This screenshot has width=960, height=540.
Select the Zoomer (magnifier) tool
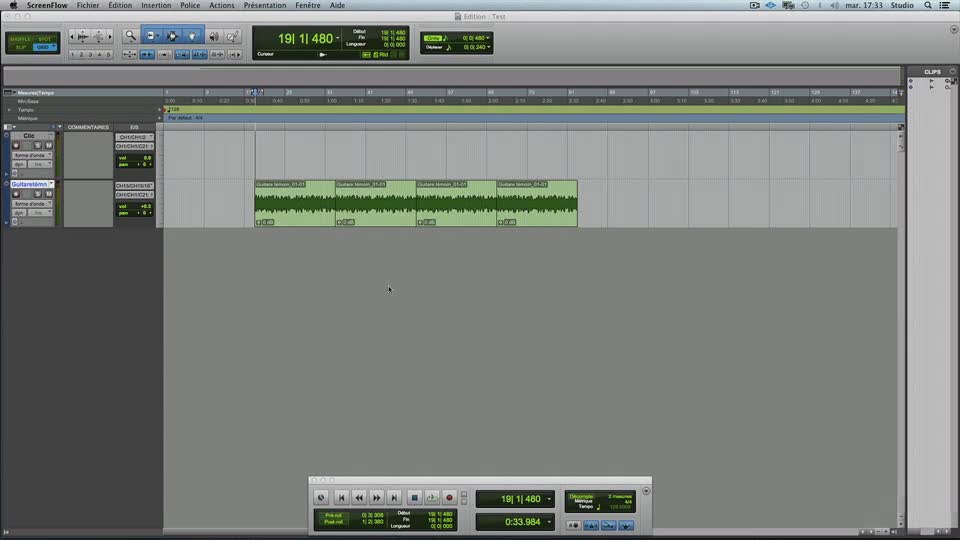tap(130, 36)
